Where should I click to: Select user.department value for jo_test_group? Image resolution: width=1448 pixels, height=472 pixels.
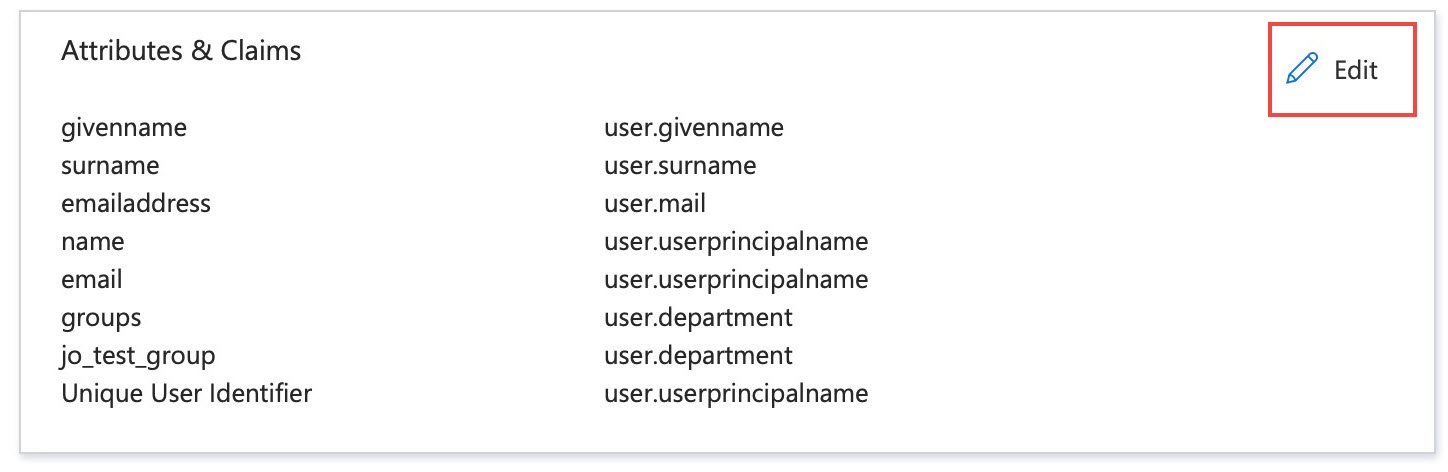coord(698,356)
